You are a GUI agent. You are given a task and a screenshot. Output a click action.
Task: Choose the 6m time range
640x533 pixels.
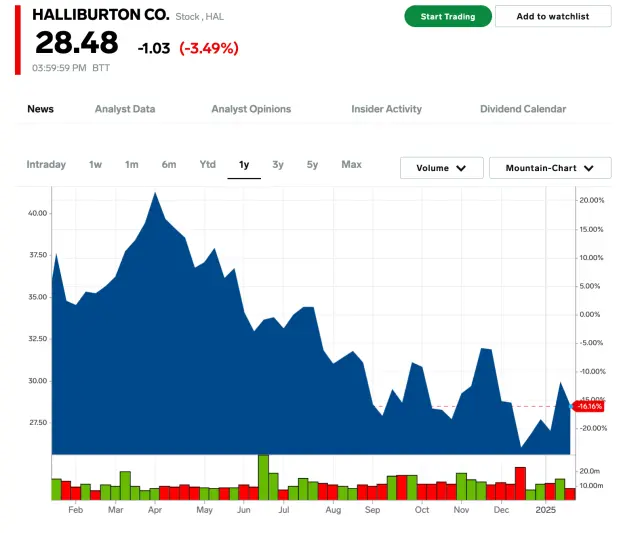coord(168,165)
